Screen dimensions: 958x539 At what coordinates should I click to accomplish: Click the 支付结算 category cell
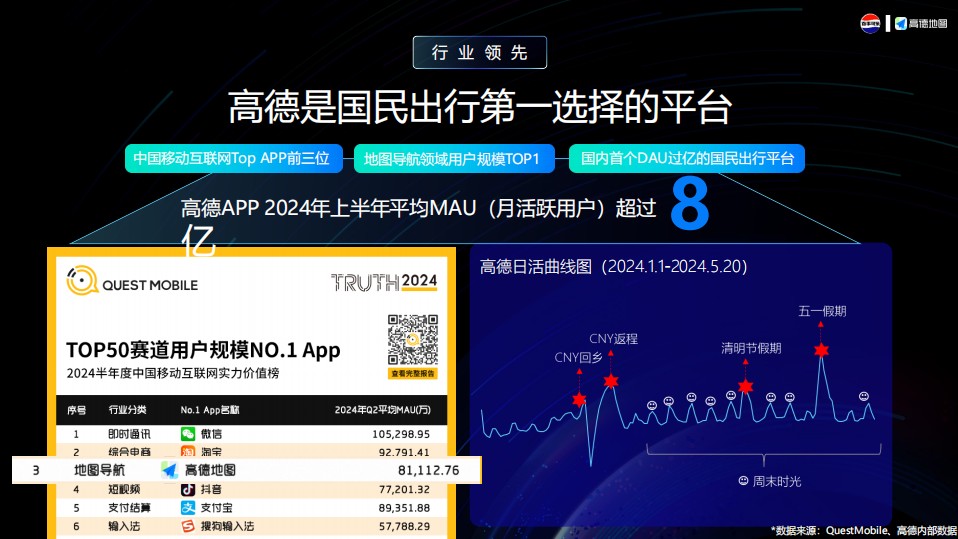(x=129, y=508)
